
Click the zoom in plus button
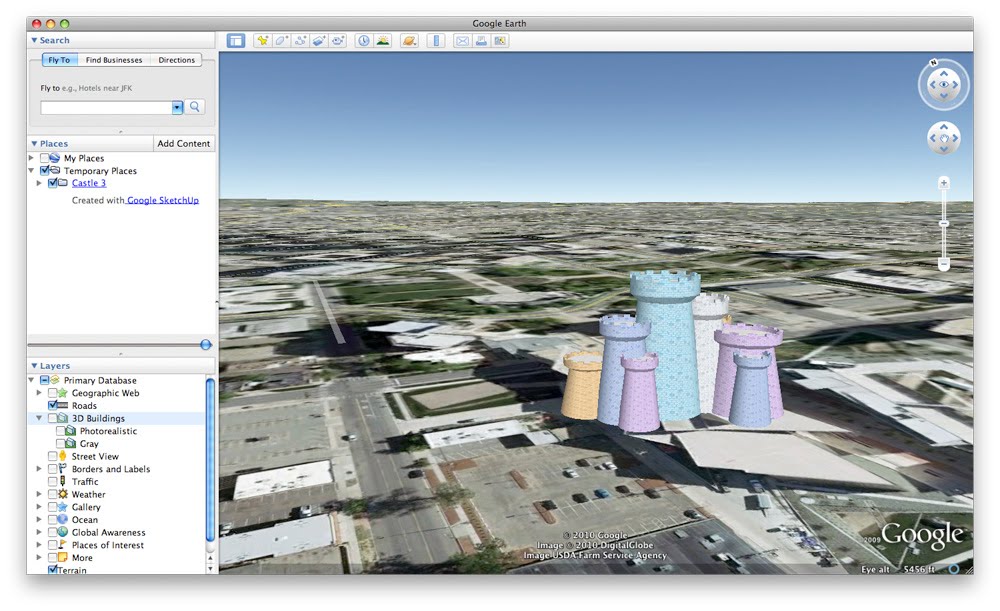click(944, 183)
